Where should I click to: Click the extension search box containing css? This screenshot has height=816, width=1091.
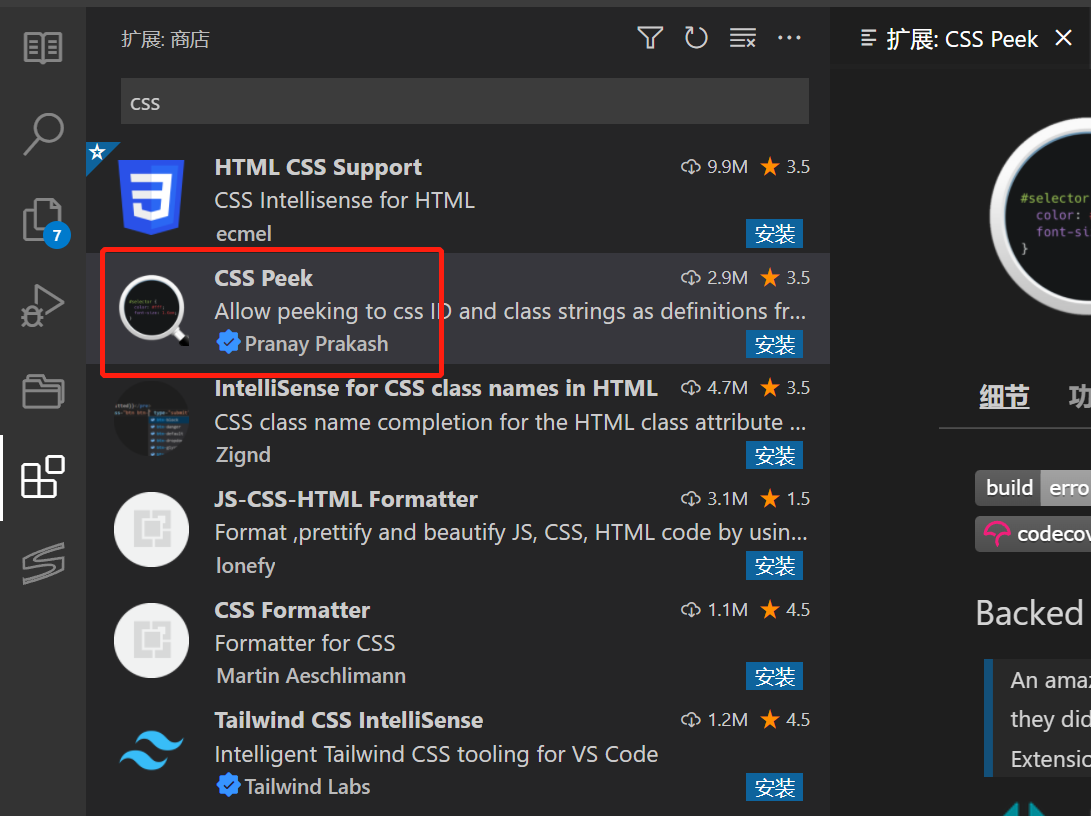[x=464, y=103]
